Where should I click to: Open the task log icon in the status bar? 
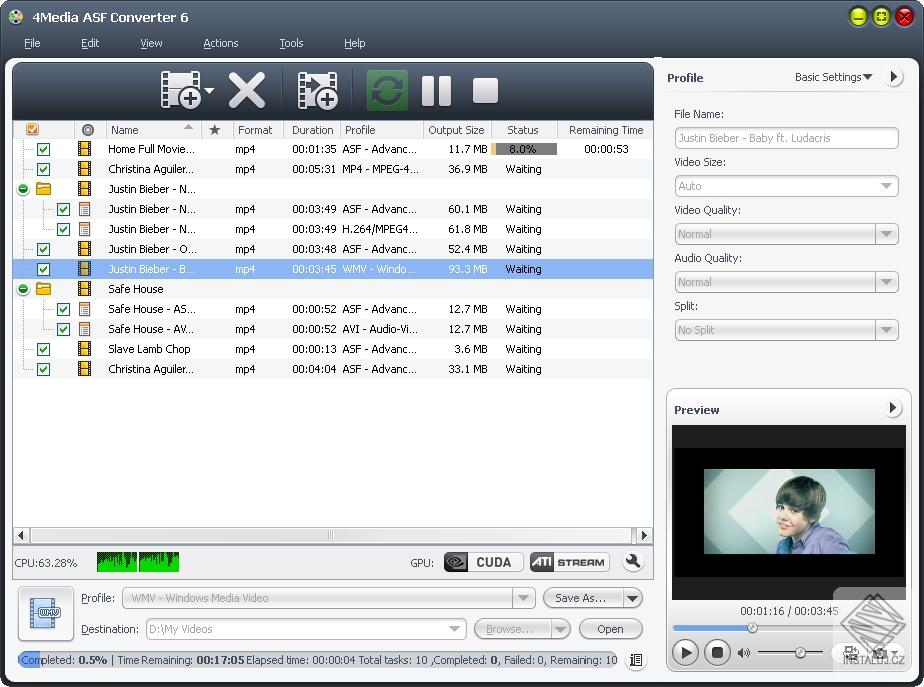click(636, 660)
